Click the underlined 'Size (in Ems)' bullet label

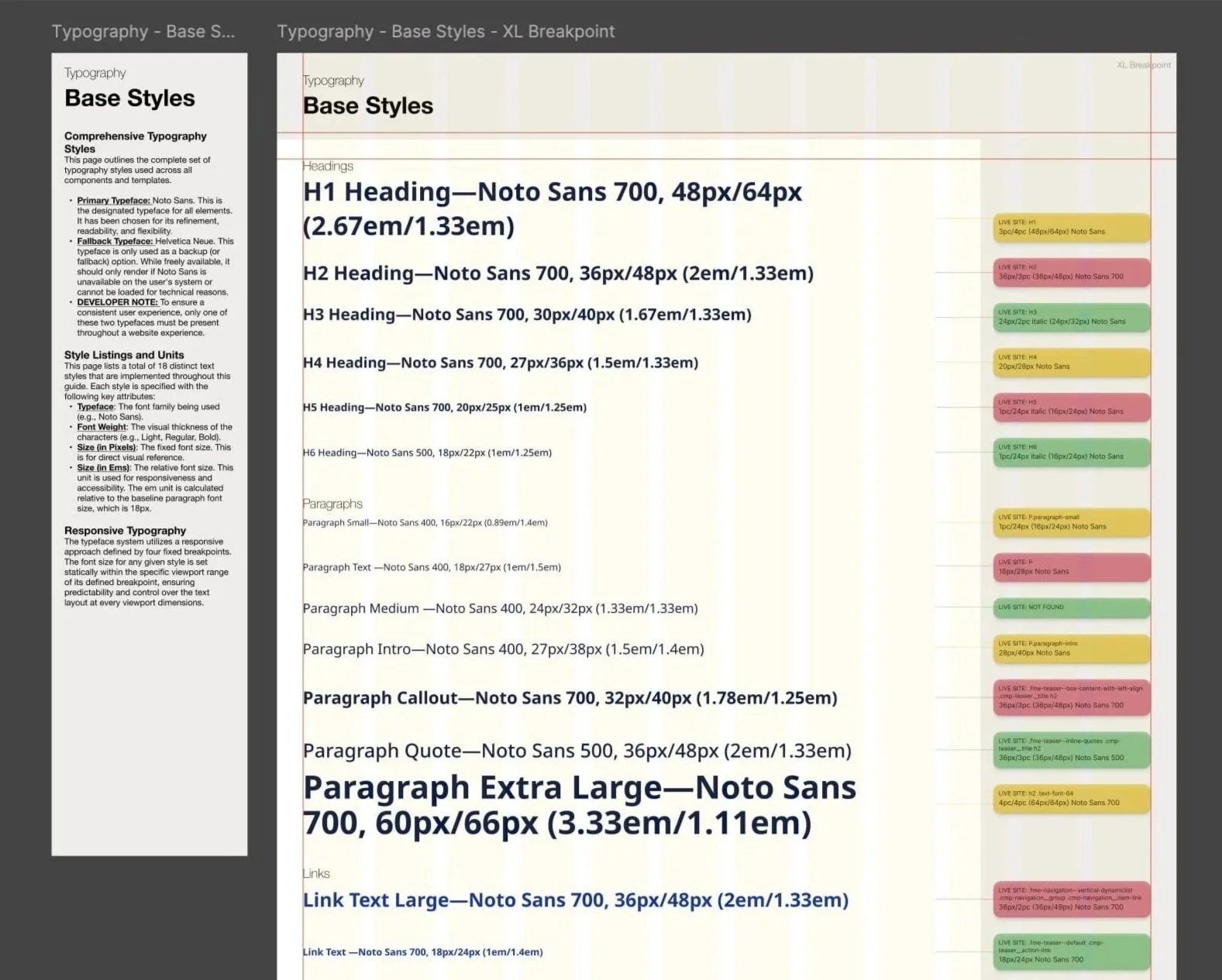point(103,467)
